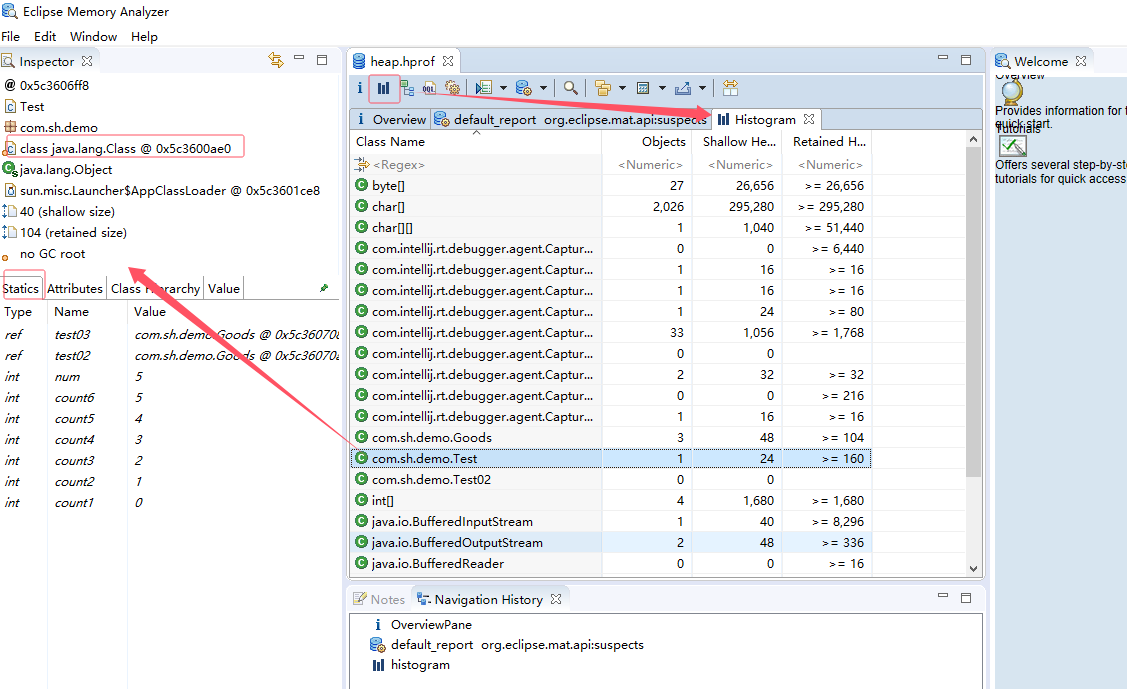The width and height of the screenshot is (1127, 689).
Task: Click the lightbulb Overview icon in Welcome
Action: (x=1012, y=91)
